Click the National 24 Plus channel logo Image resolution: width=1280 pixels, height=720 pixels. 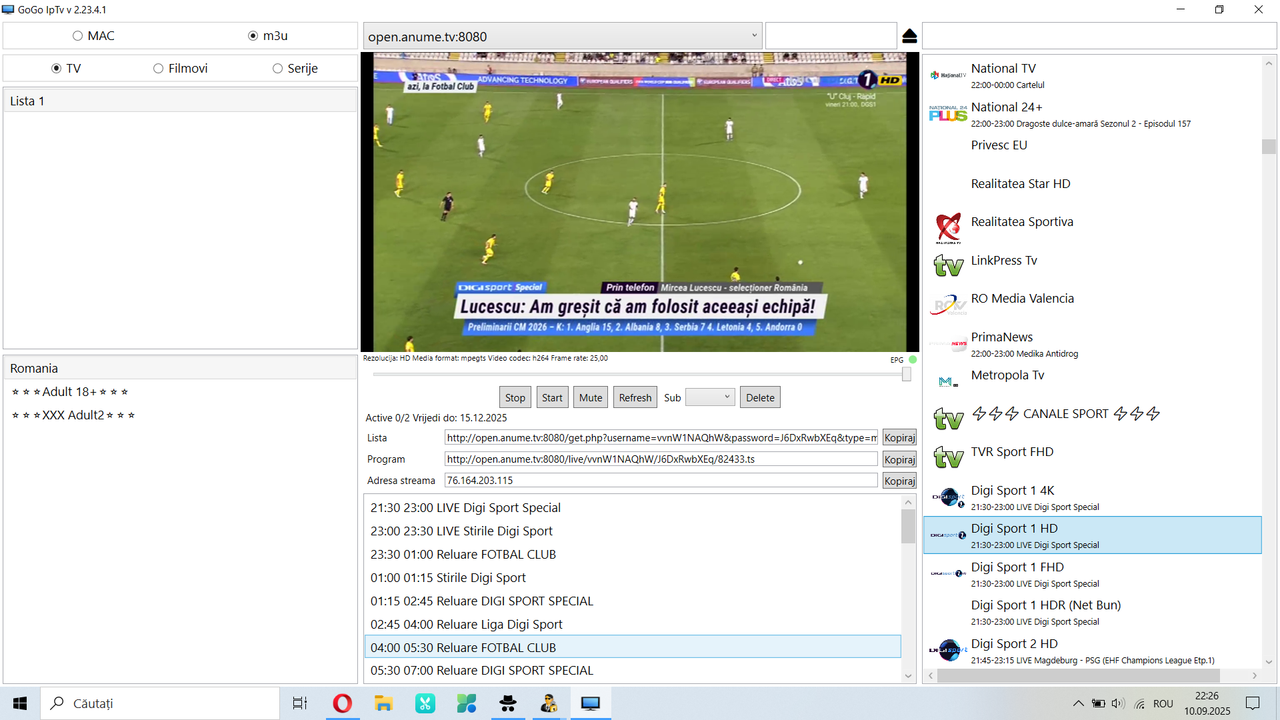947,114
